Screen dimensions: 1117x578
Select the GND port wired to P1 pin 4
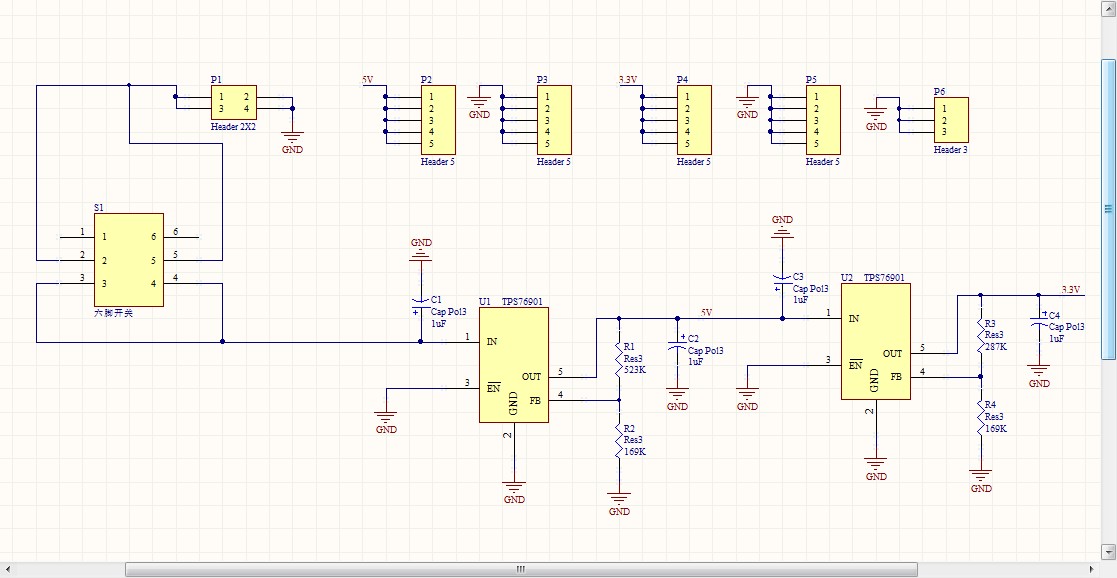coord(292,143)
